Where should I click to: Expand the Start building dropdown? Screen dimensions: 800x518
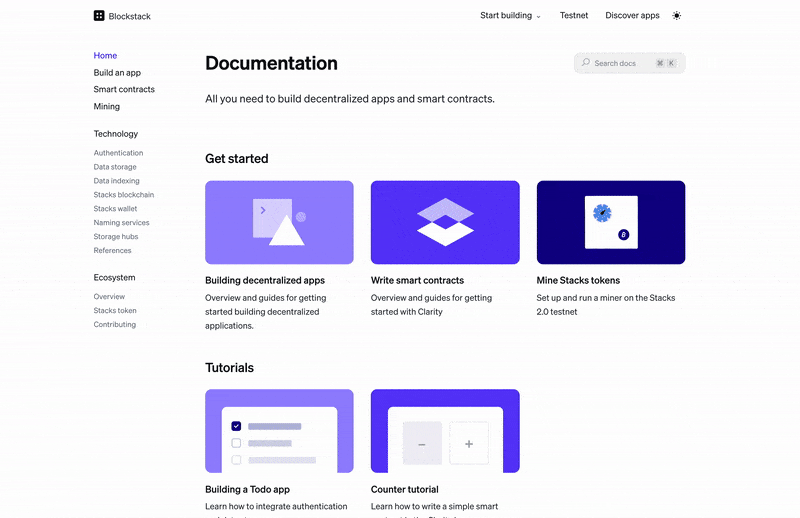pyautogui.click(x=510, y=16)
